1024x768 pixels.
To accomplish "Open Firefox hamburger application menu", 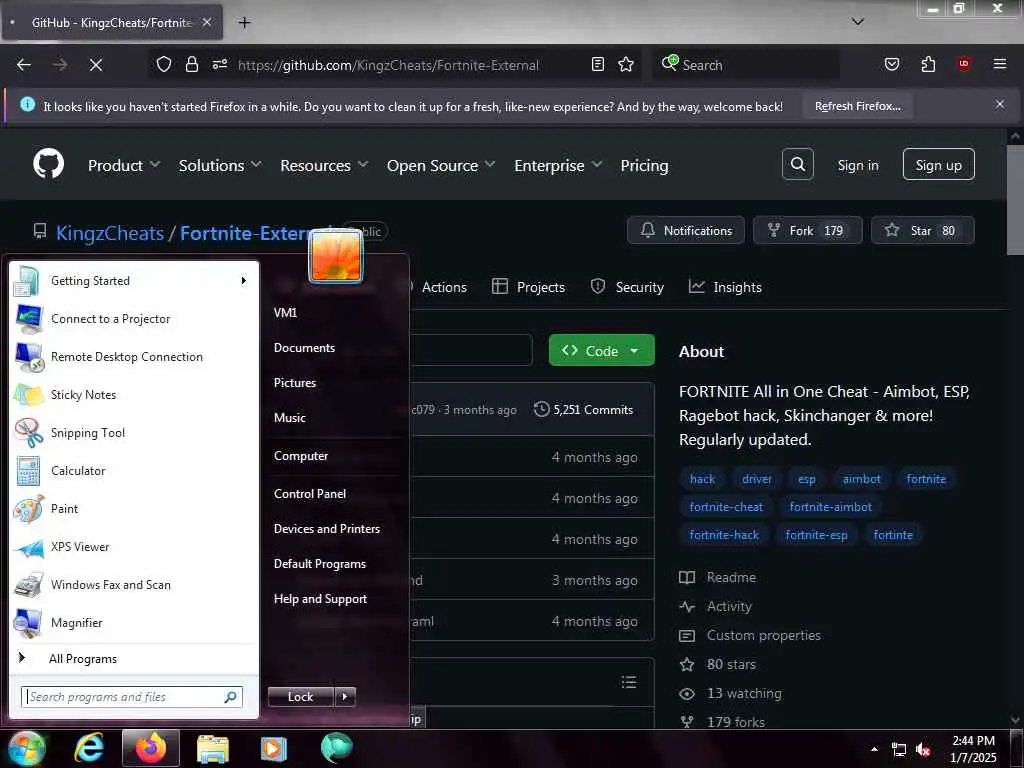I will pyautogui.click(x=999, y=64).
